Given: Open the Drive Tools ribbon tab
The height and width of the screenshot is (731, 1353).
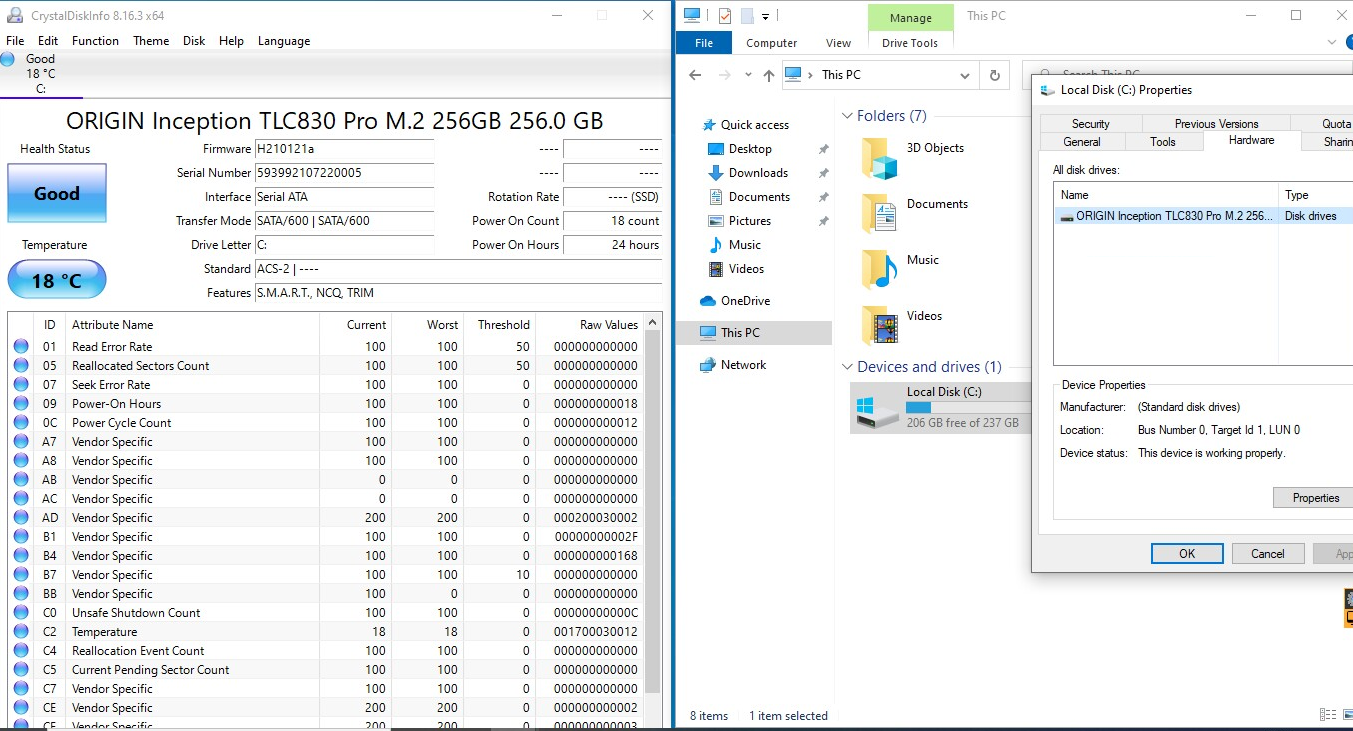Looking at the screenshot, I should 910,43.
